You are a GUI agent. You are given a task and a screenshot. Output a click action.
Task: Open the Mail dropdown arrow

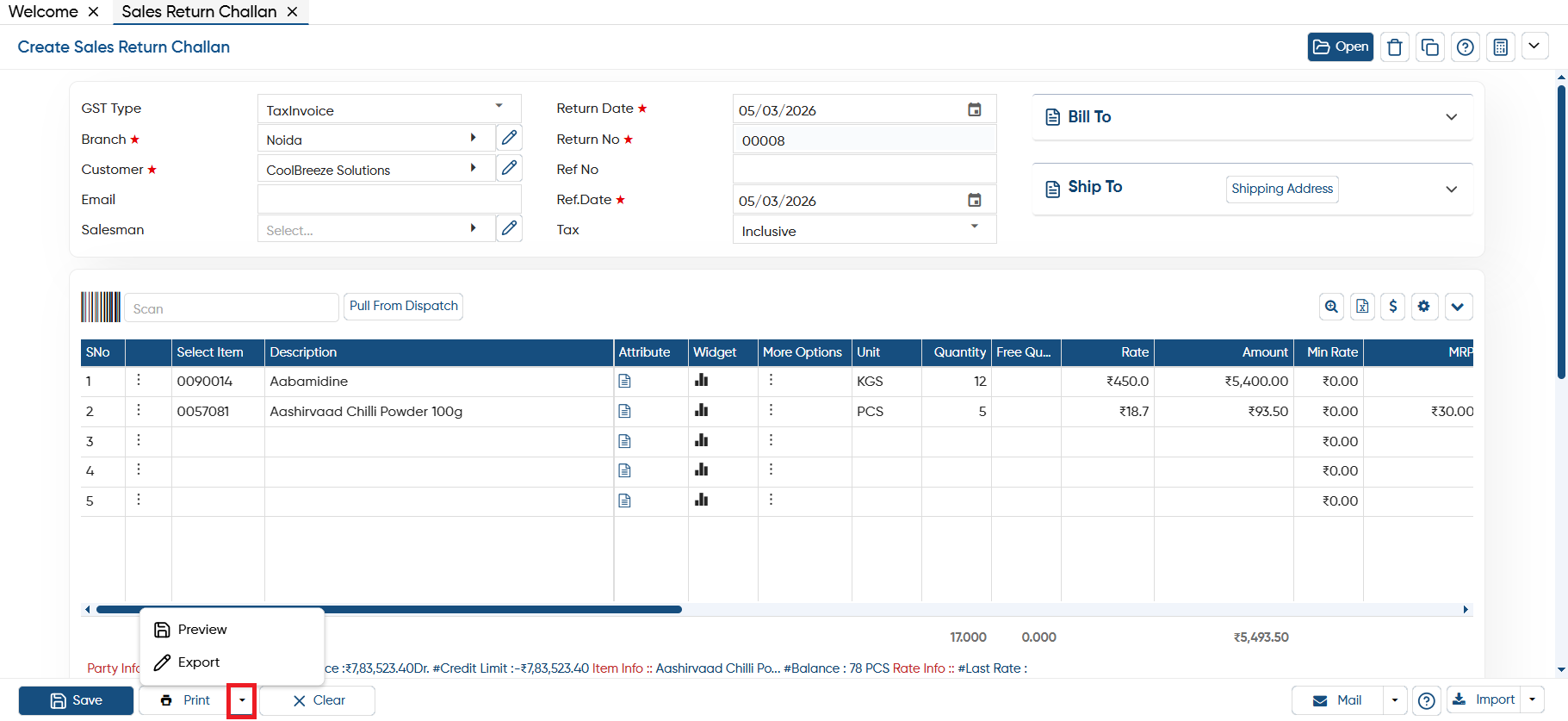(x=1395, y=700)
